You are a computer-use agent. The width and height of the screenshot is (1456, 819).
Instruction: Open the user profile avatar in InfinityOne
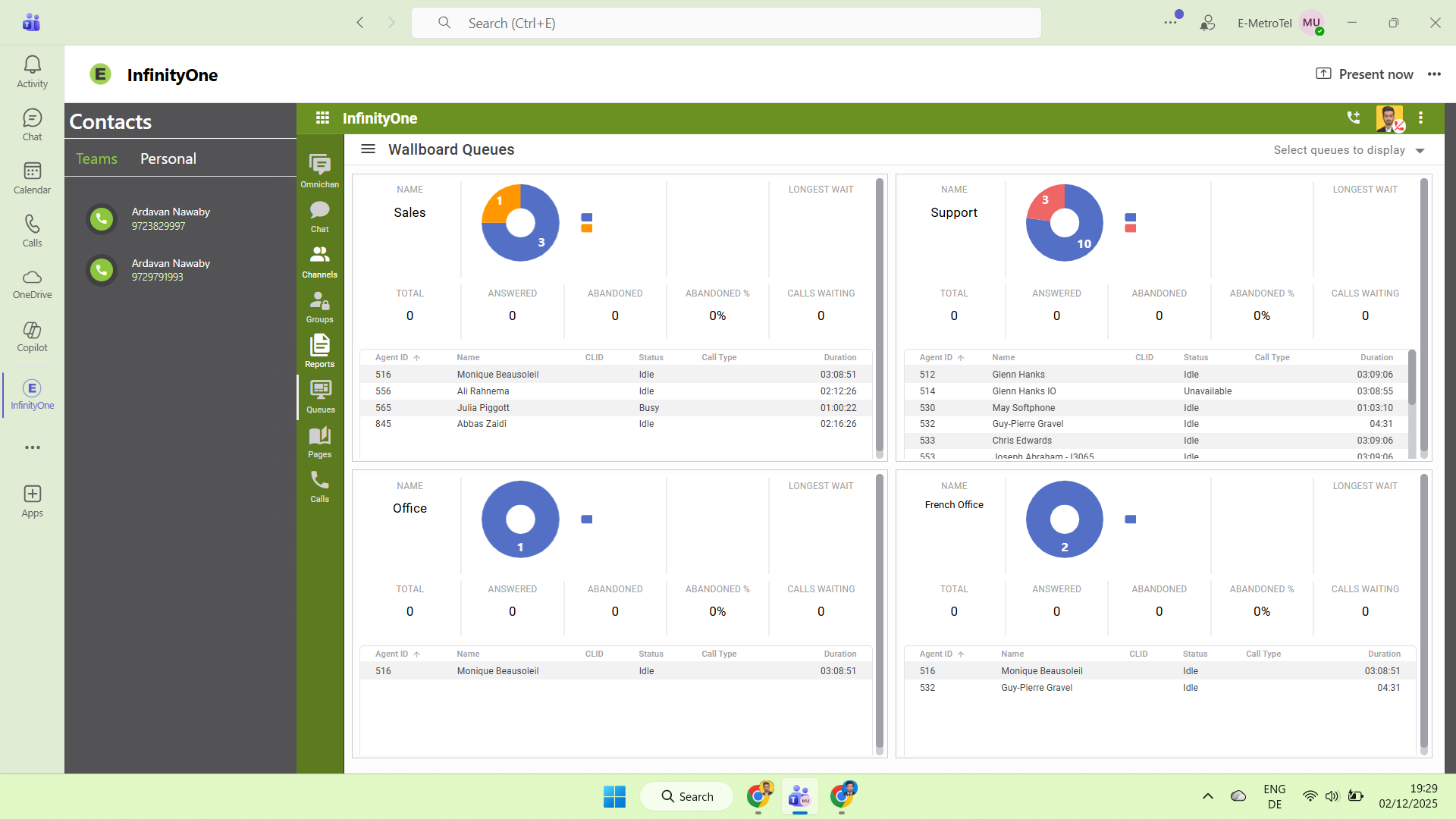tap(1389, 118)
